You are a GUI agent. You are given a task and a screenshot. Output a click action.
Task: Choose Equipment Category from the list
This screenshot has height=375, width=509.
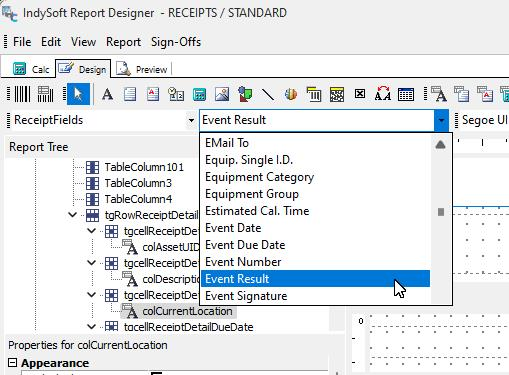pos(315,177)
